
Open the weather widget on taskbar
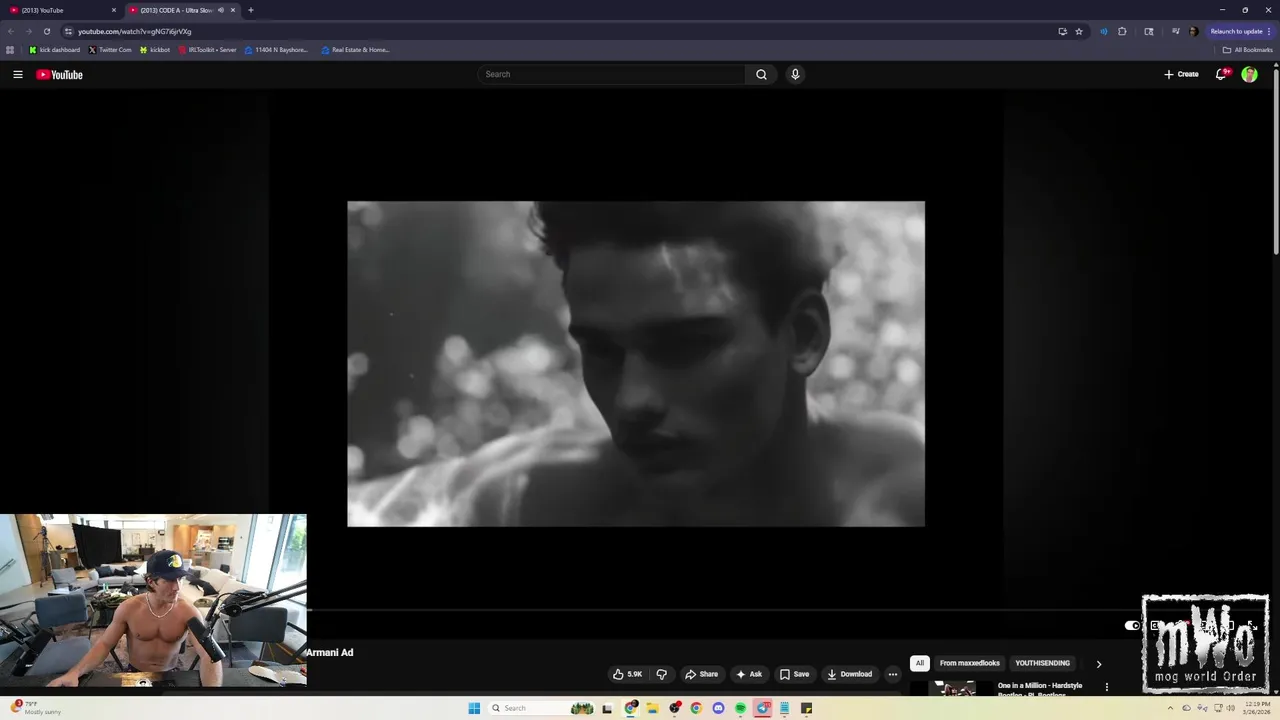[x=35, y=708]
